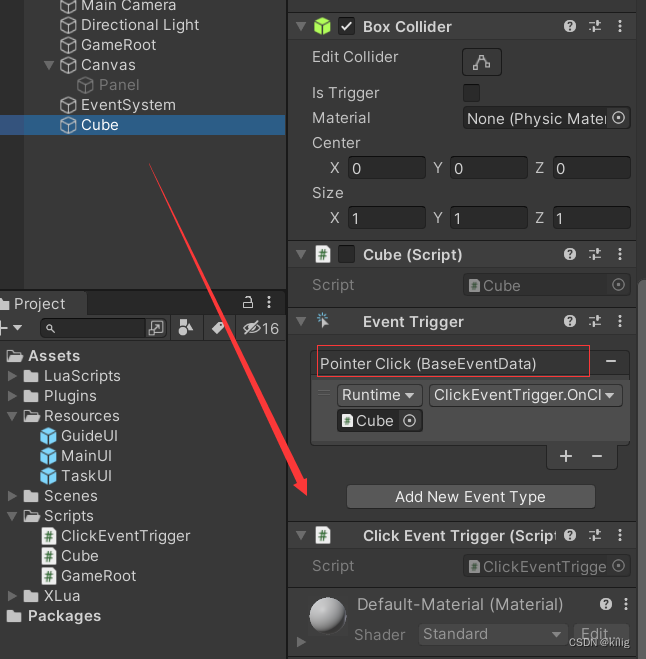Open the Runtime call state dropdown
646x659 pixels.
(379, 395)
